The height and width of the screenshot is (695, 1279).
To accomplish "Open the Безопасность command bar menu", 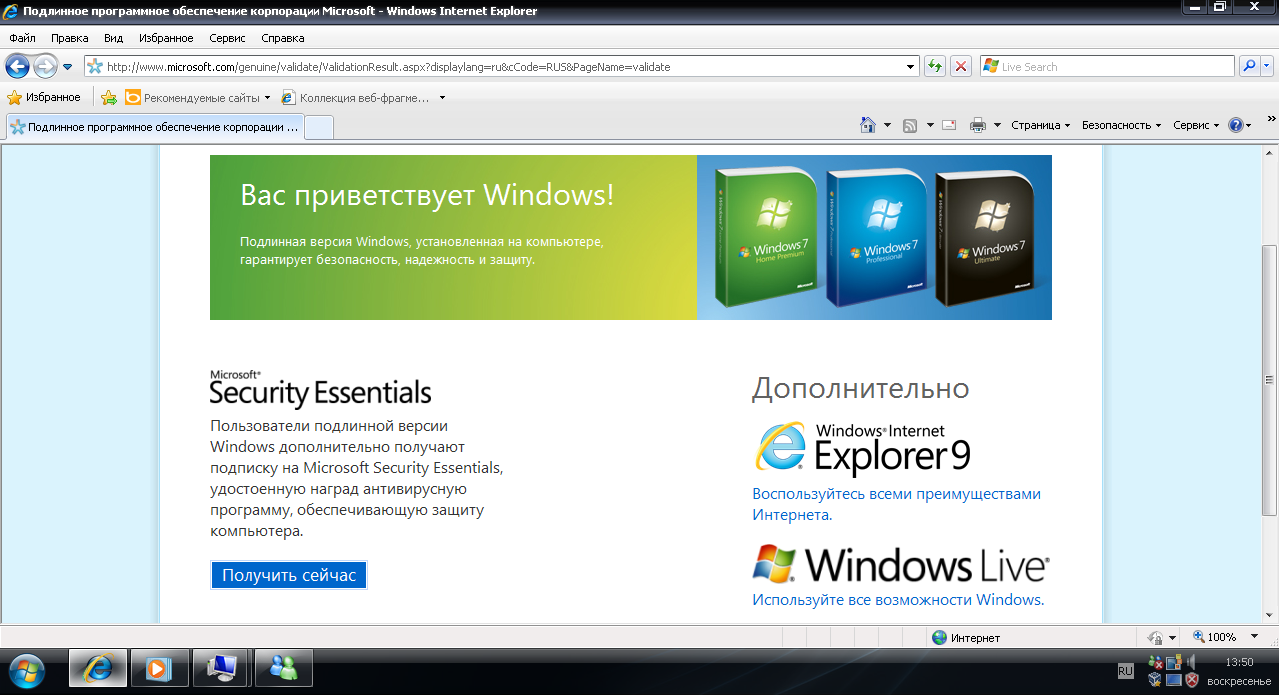I will pyautogui.click(x=1121, y=125).
